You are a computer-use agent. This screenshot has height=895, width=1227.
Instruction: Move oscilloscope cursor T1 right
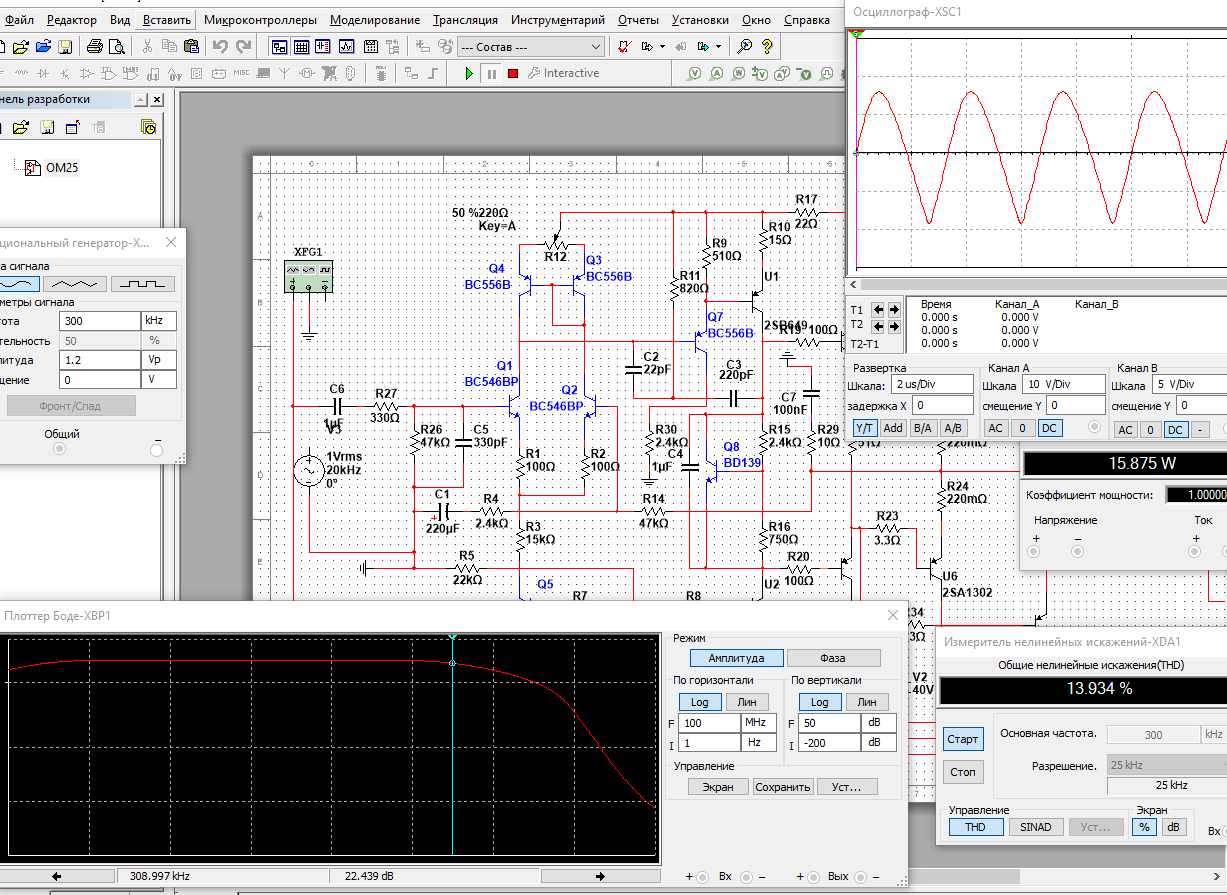coord(896,309)
